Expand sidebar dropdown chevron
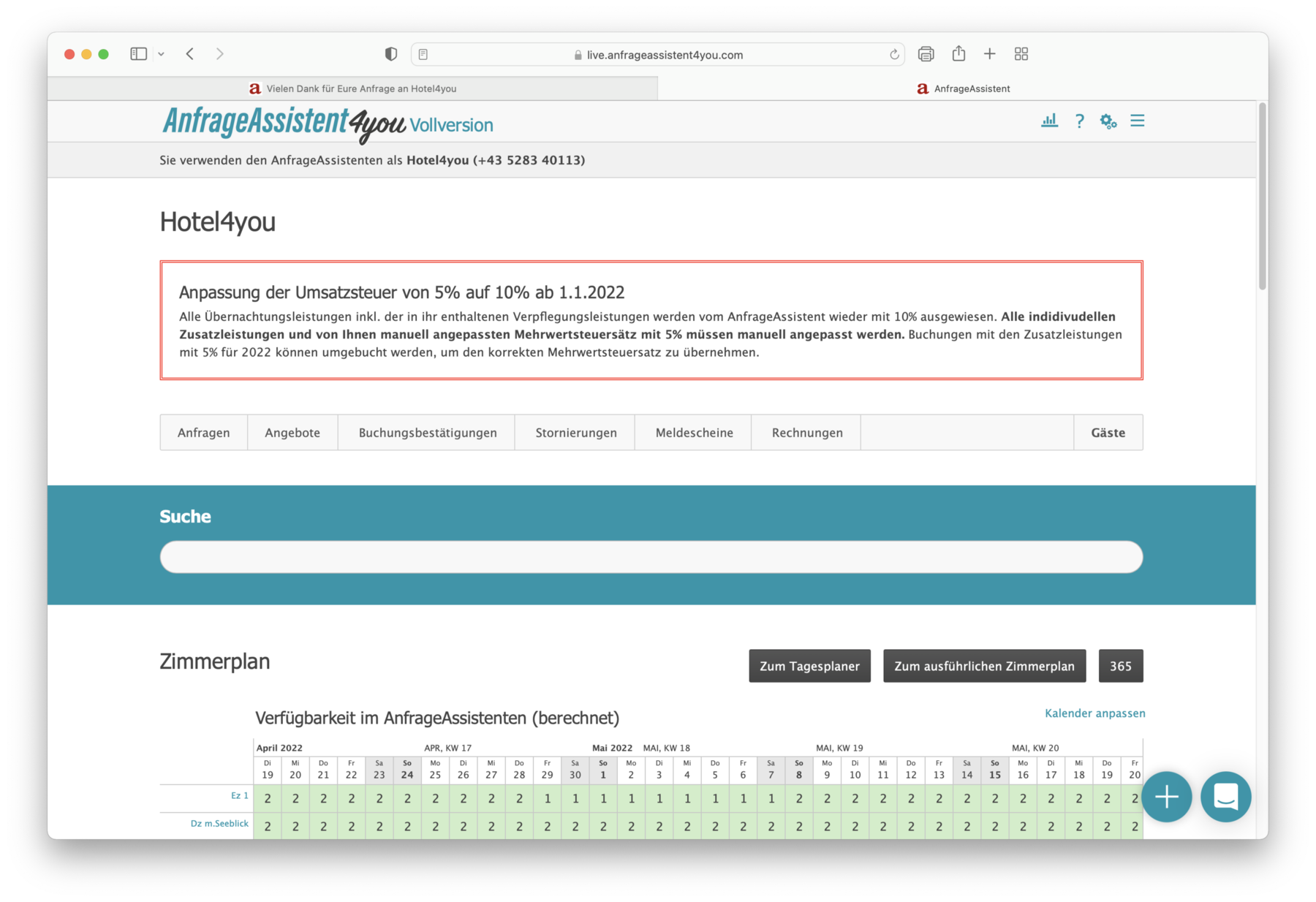This screenshot has width=1316, height=902. 161,54
